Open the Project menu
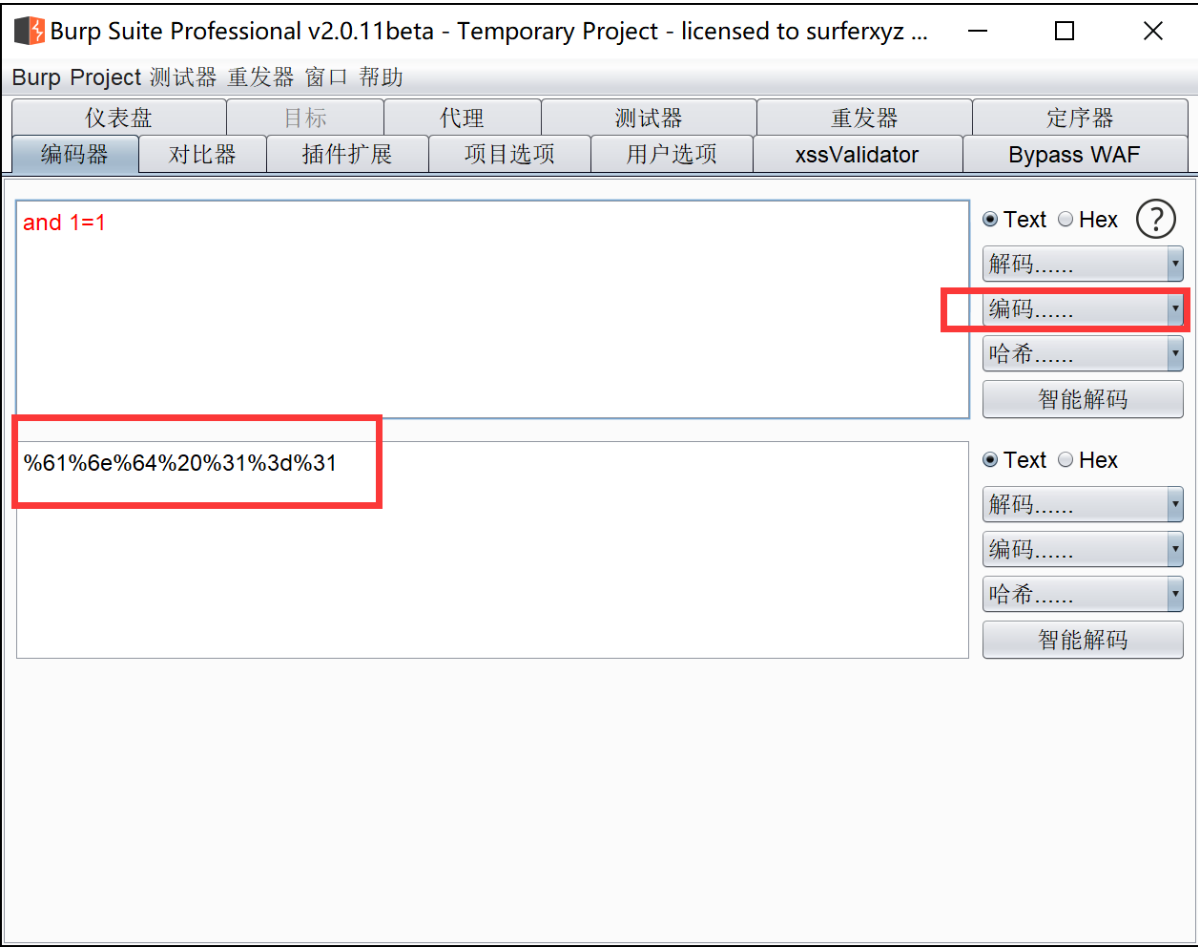This screenshot has height=948, width=1198. [x=105, y=77]
